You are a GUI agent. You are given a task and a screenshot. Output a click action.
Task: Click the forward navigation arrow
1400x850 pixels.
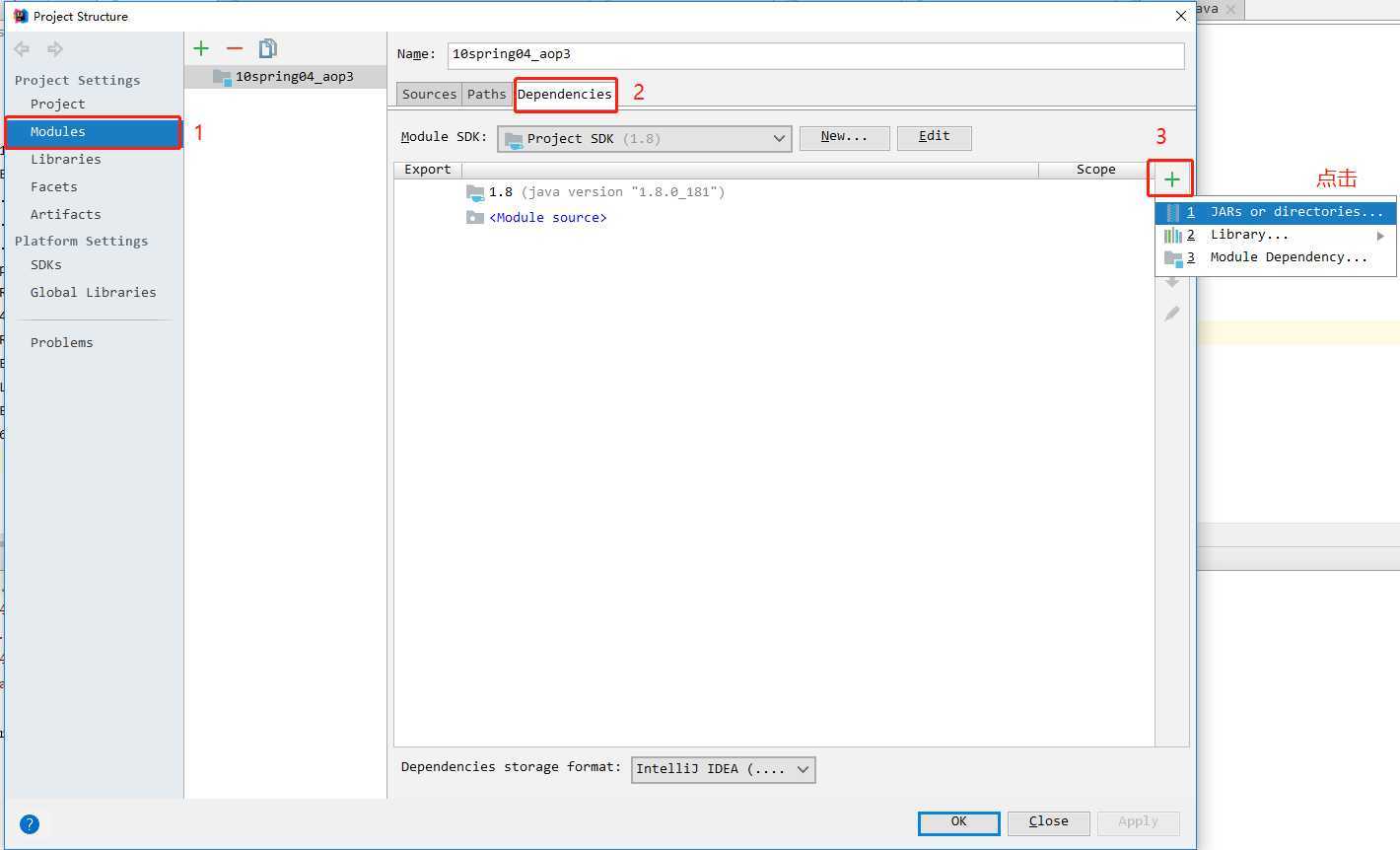coord(55,48)
